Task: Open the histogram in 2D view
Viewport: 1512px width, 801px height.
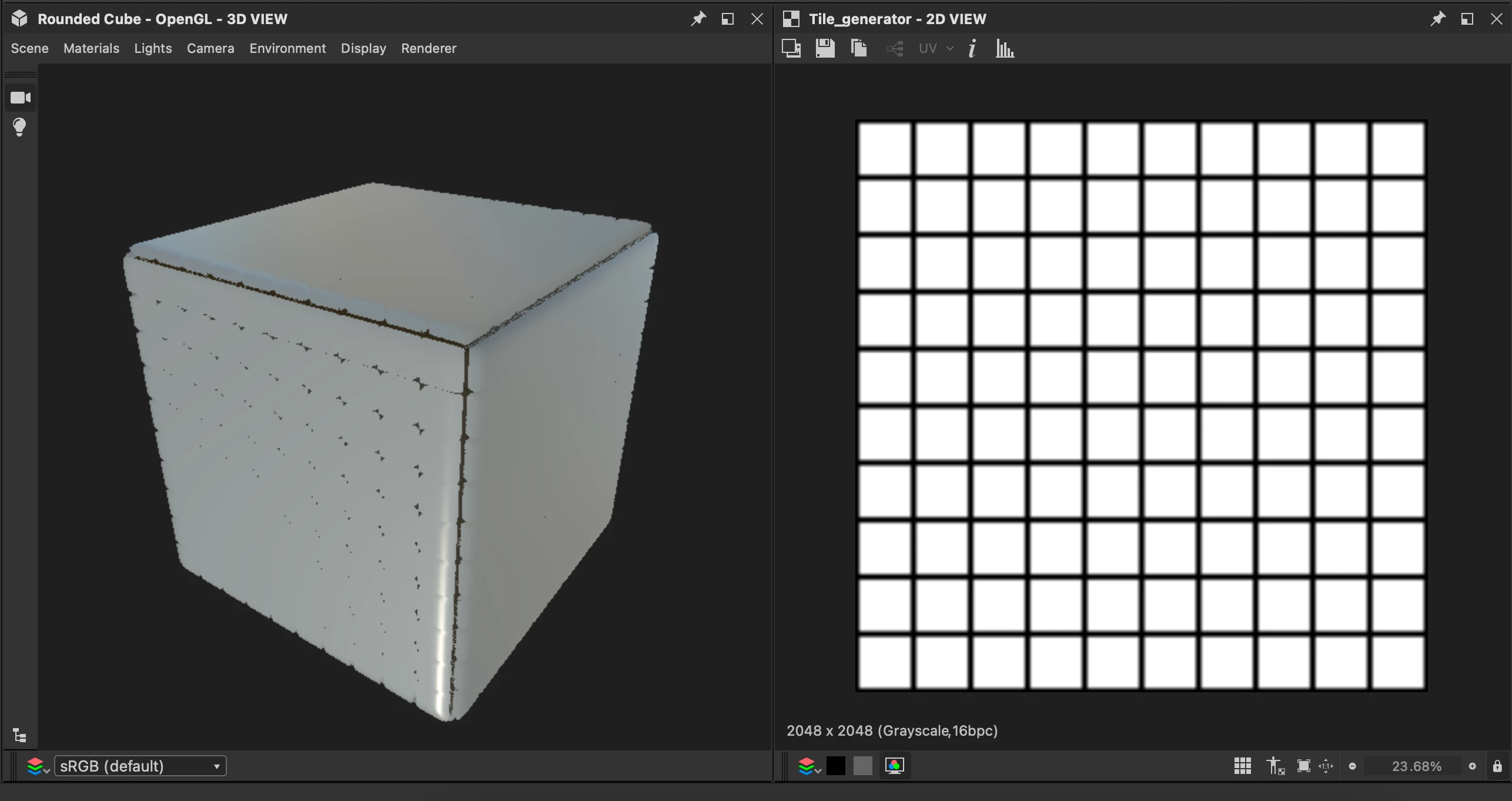Action: point(1005,48)
